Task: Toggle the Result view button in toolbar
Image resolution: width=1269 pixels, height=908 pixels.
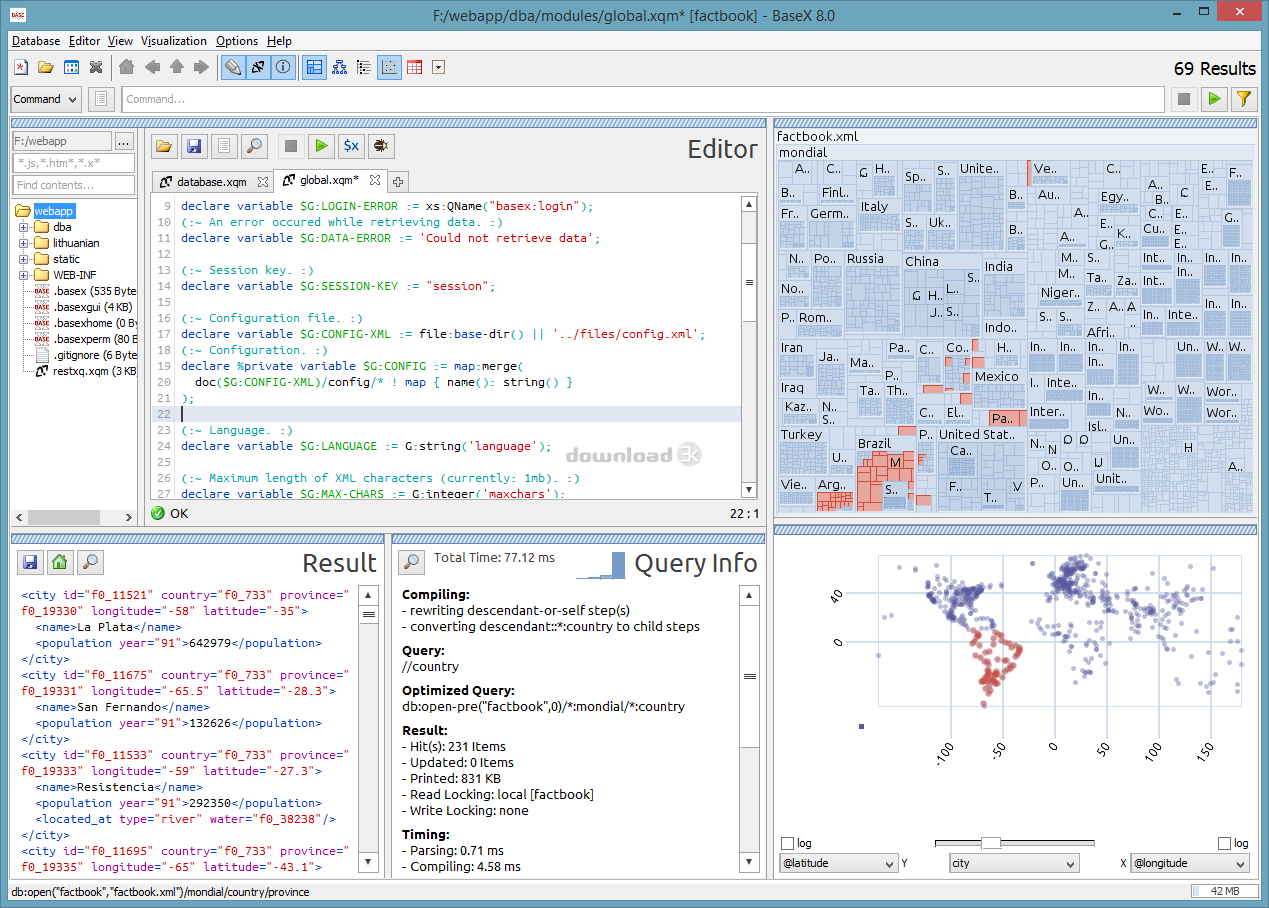Action: [x=258, y=68]
